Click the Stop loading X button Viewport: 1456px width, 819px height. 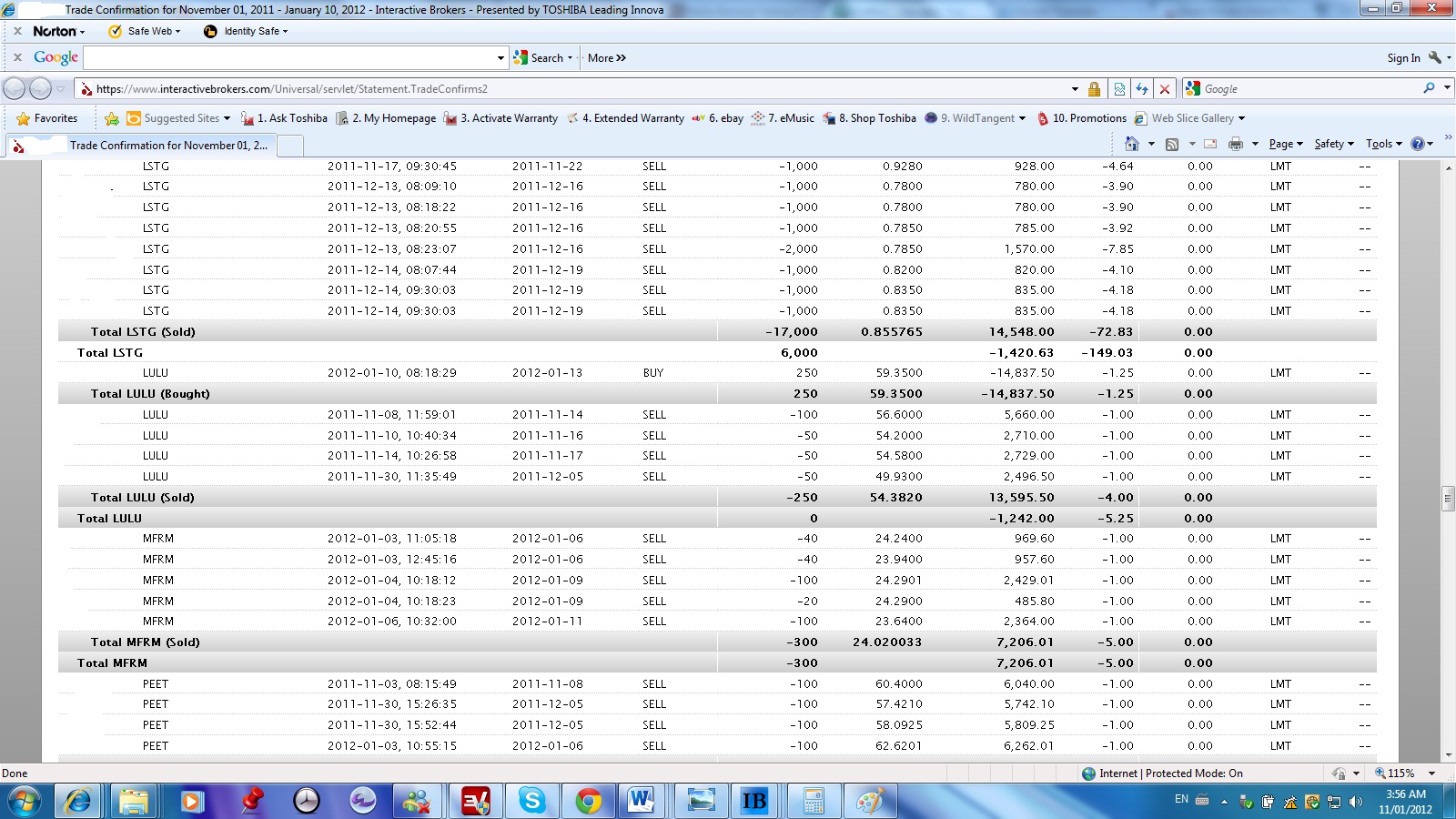pyautogui.click(x=1164, y=89)
